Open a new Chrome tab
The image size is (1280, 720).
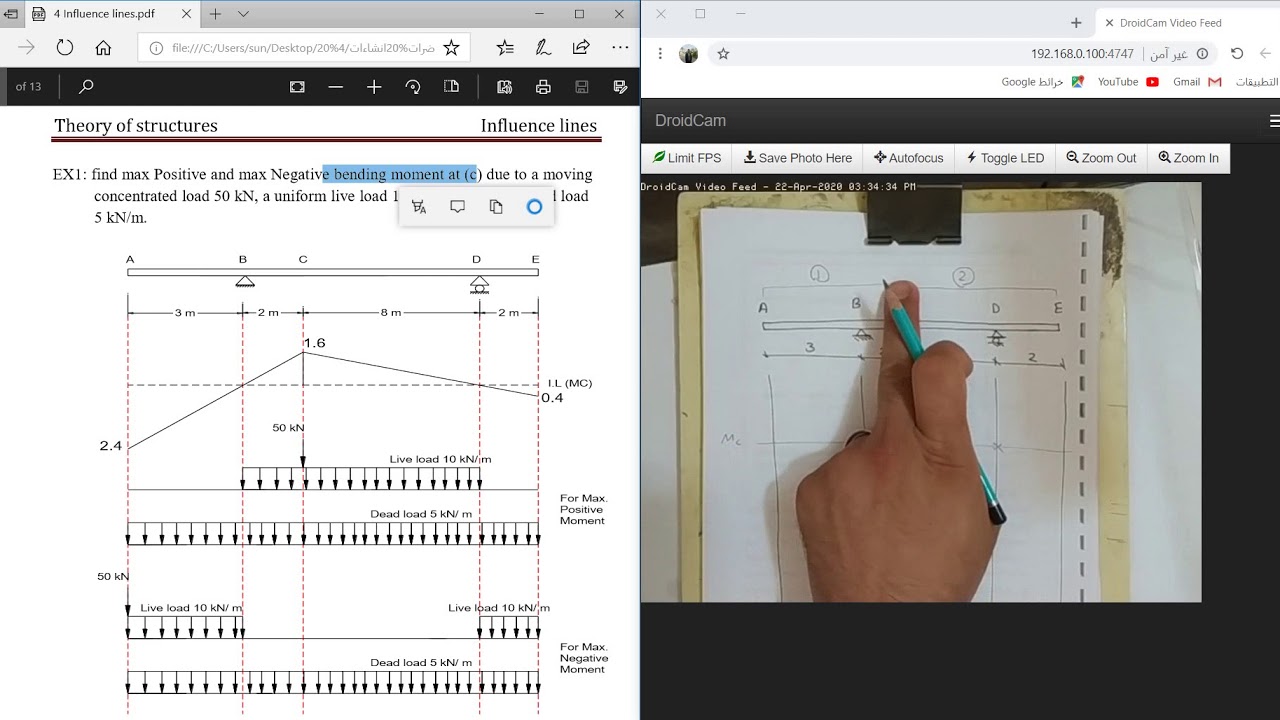pos(1076,22)
